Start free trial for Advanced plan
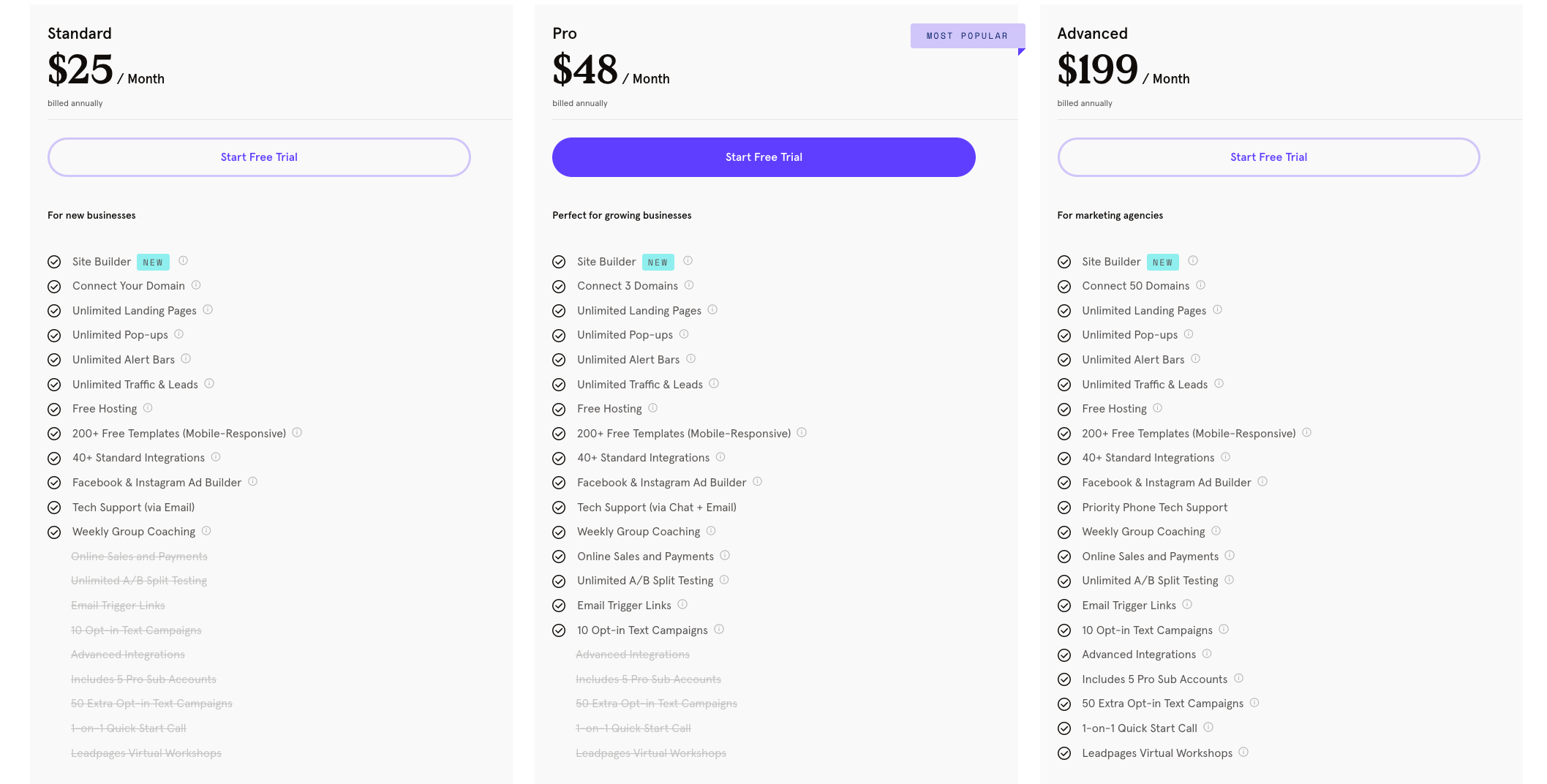1547x784 pixels. pos(1268,157)
